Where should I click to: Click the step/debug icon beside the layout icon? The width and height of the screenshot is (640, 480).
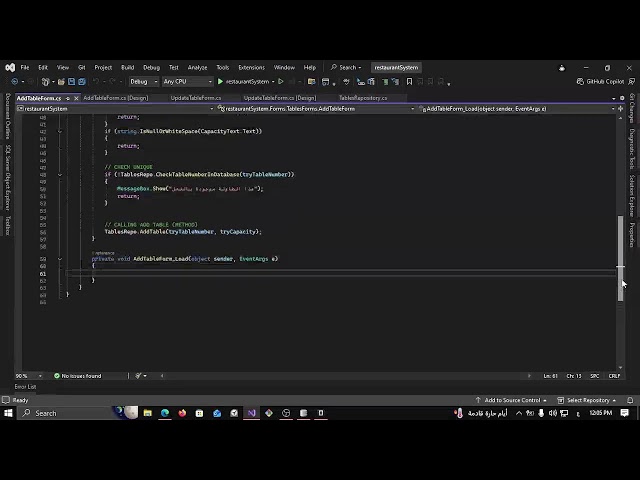[x=346, y=82]
